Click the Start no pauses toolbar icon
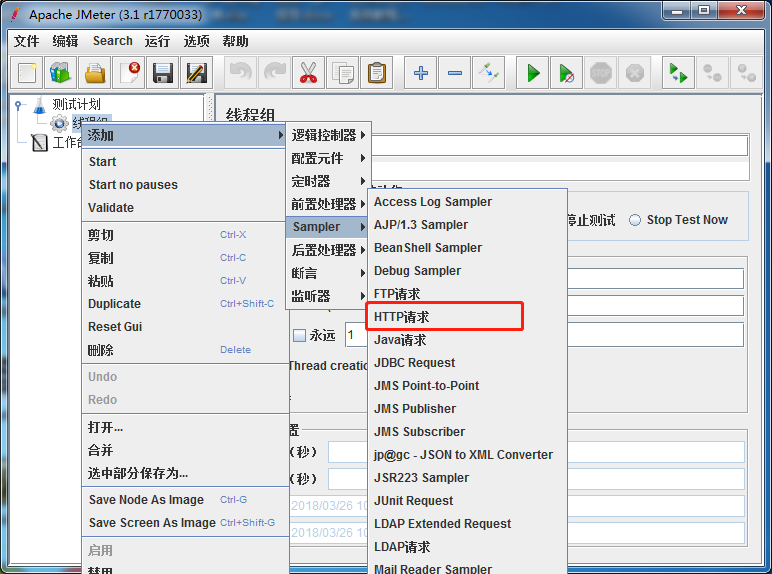 pos(567,73)
